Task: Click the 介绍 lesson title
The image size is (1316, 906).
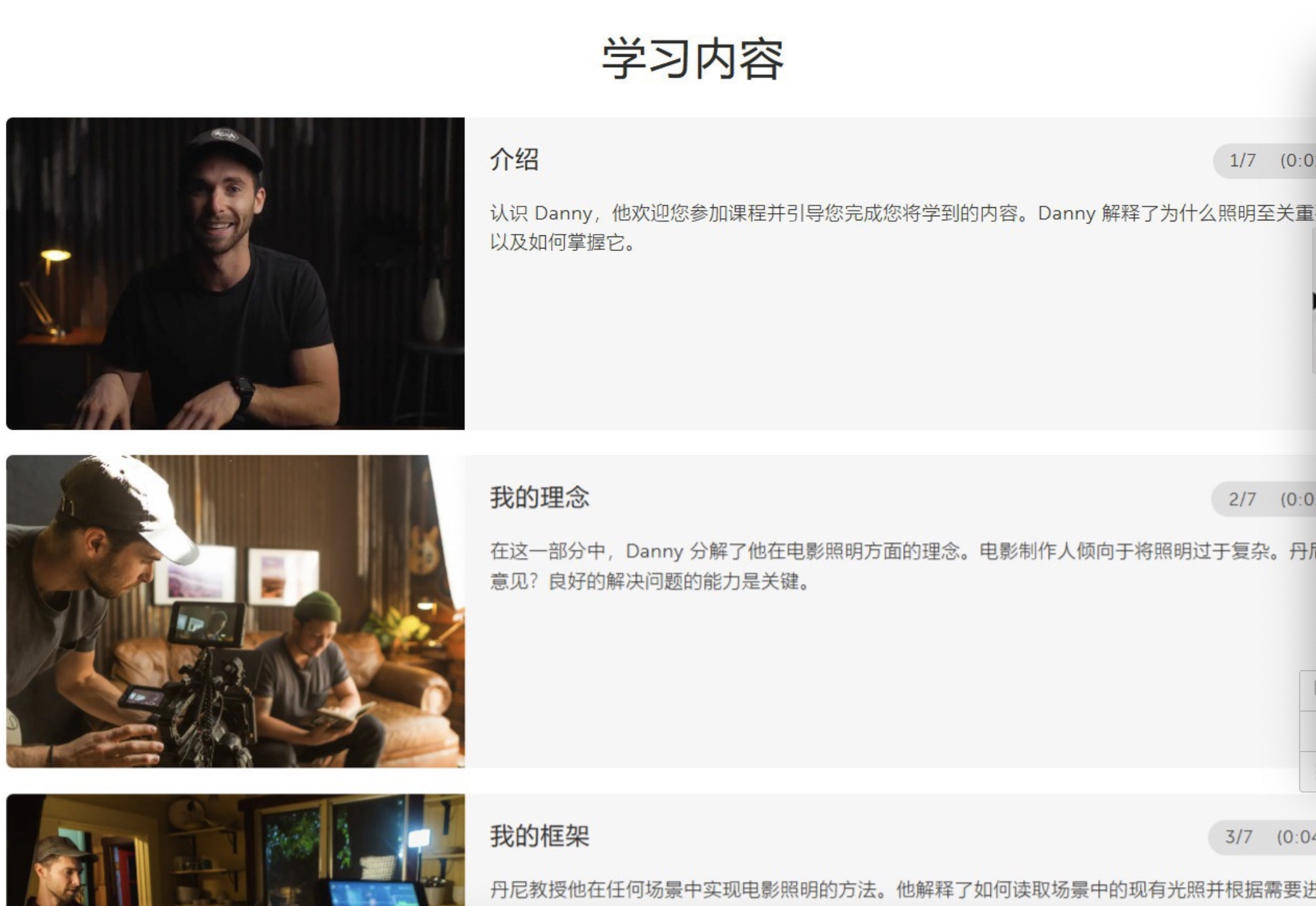Action: click(x=515, y=160)
